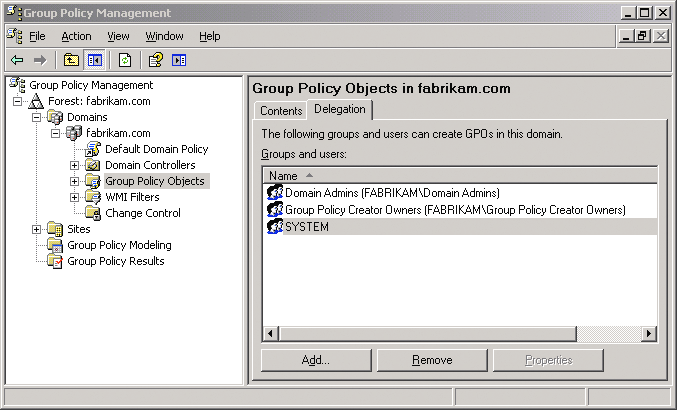Click the Default Domain Policy scroll icon
This screenshot has width=677, height=410.
click(x=93, y=149)
